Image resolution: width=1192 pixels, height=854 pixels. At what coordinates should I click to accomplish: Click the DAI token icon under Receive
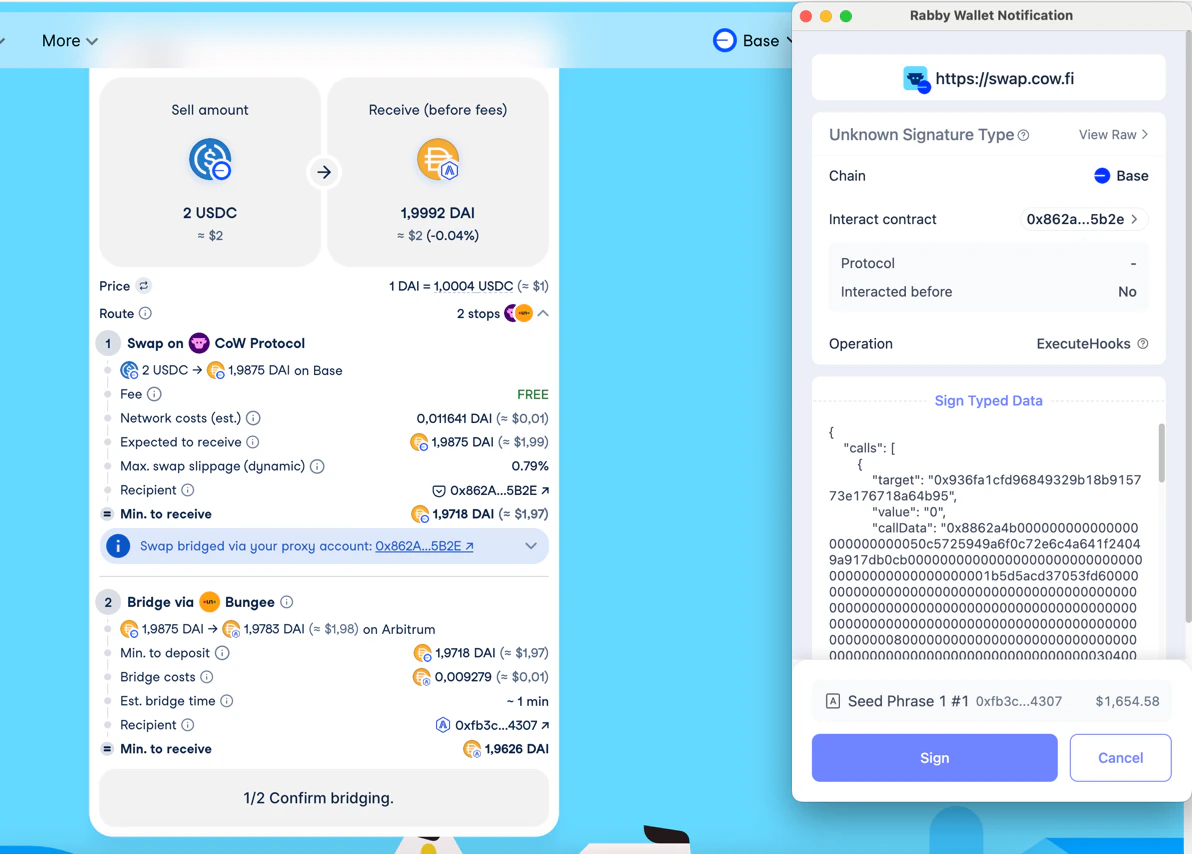coord(438,160)
